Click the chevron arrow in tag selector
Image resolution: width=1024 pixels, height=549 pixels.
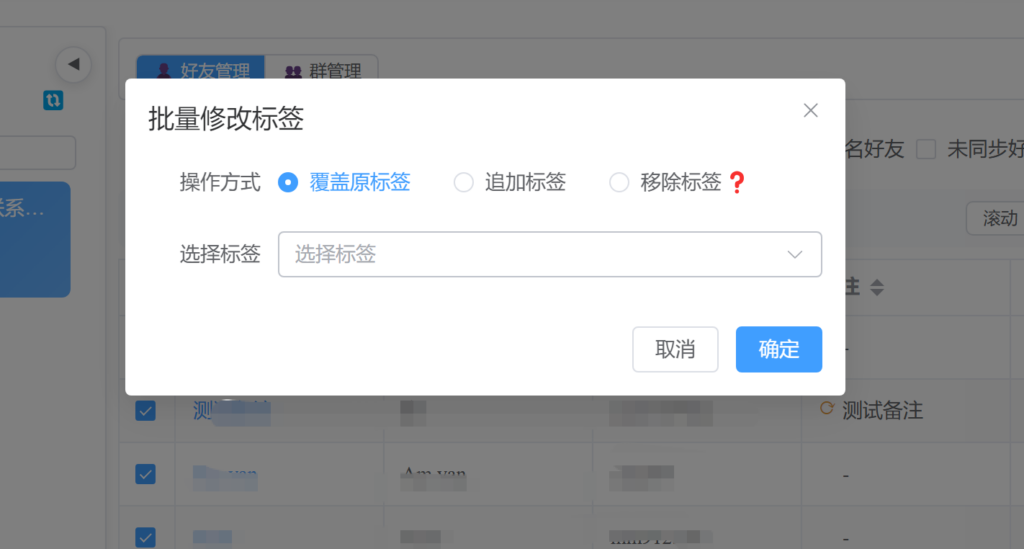(795, 254)
